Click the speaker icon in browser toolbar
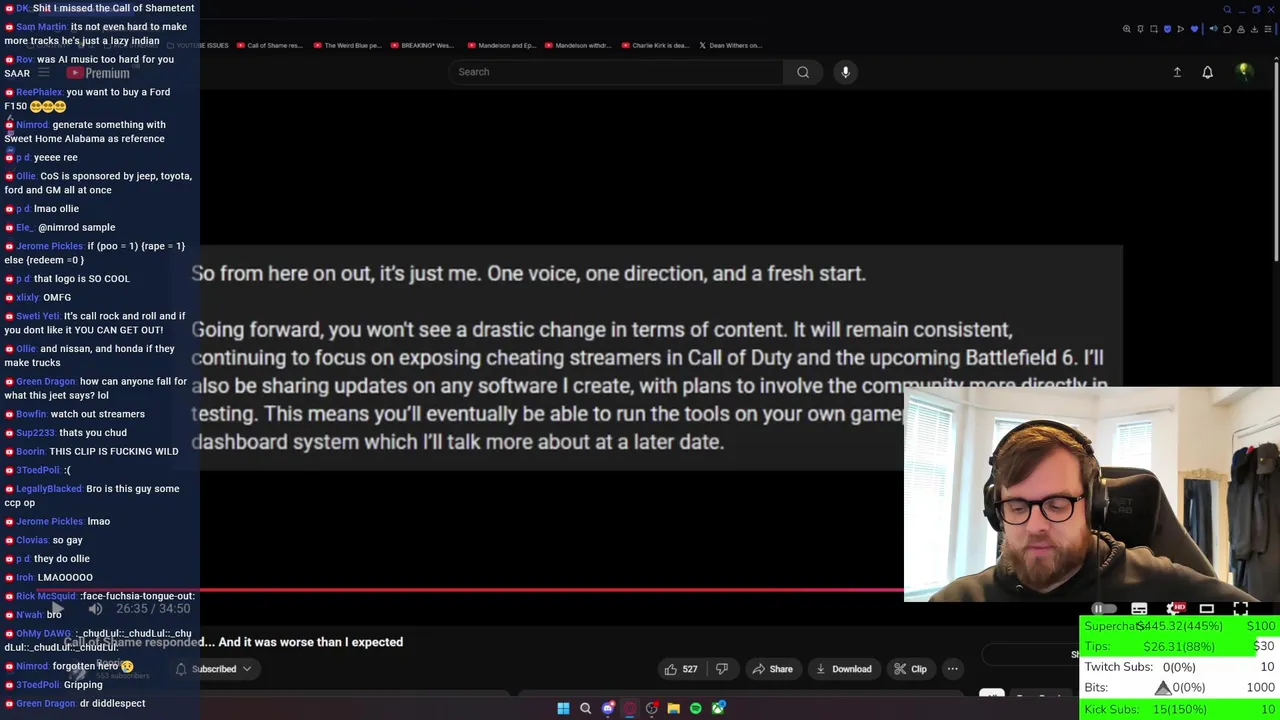 coord(1214,29)
